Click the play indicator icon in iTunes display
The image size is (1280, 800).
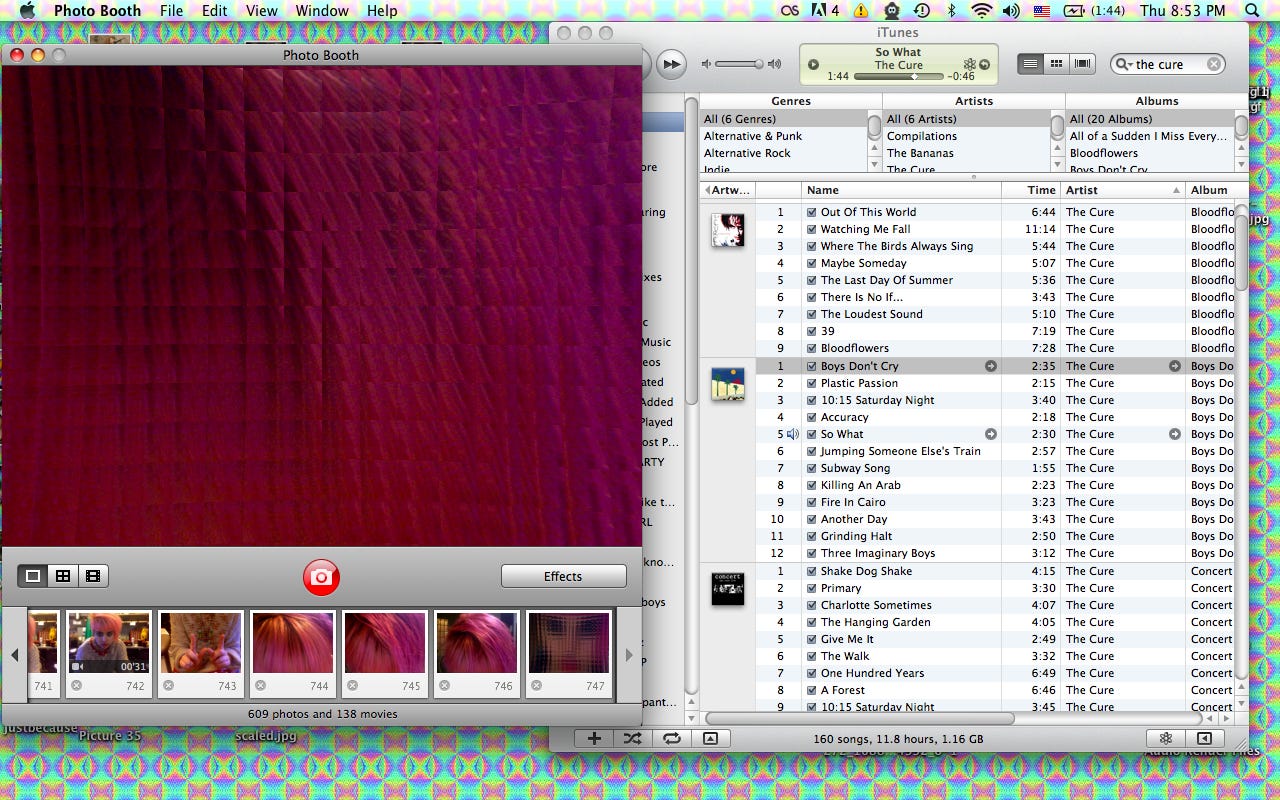[x=813, y=65]
